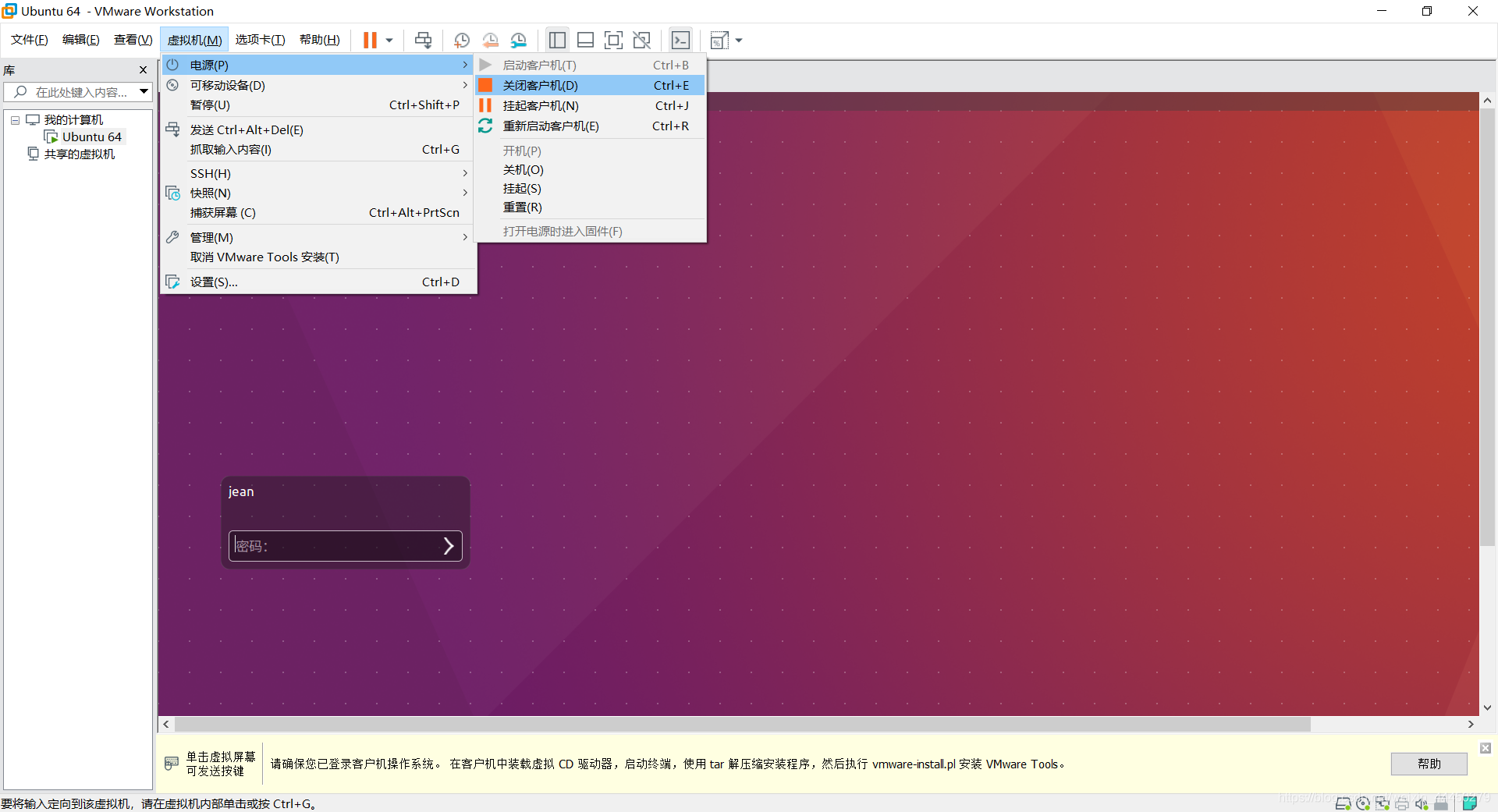
Task: Click the printer status bar icon
Action: pyautogui.click(x=1402, y=803)
